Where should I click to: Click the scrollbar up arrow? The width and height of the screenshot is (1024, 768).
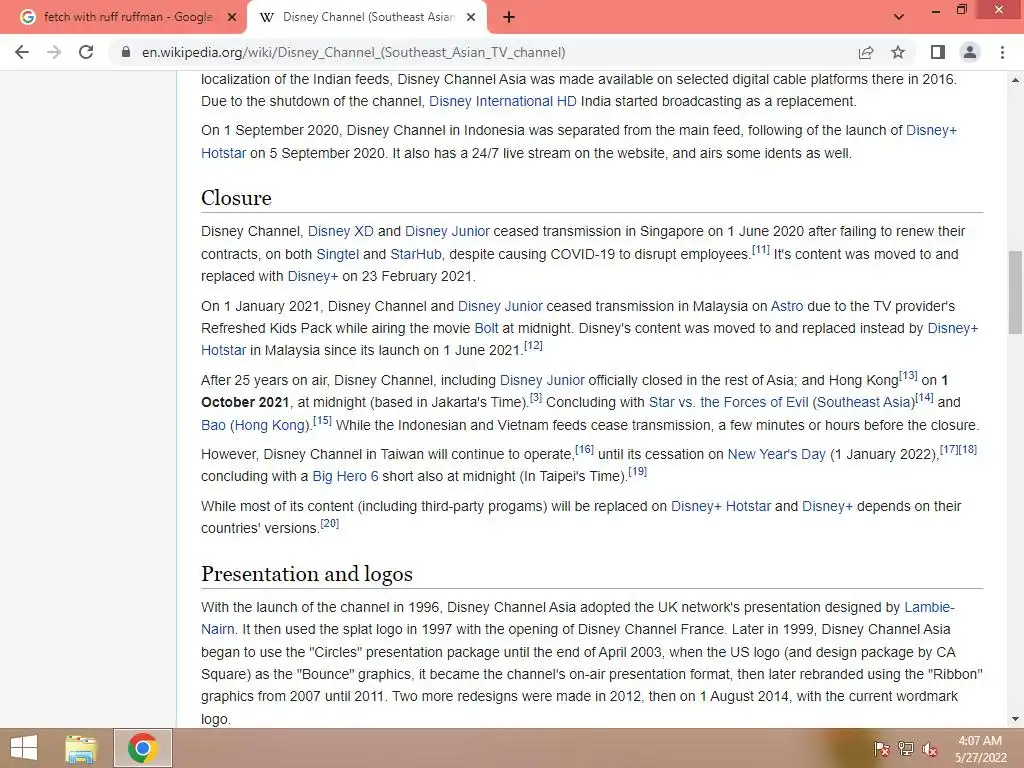pos(1015,80)
